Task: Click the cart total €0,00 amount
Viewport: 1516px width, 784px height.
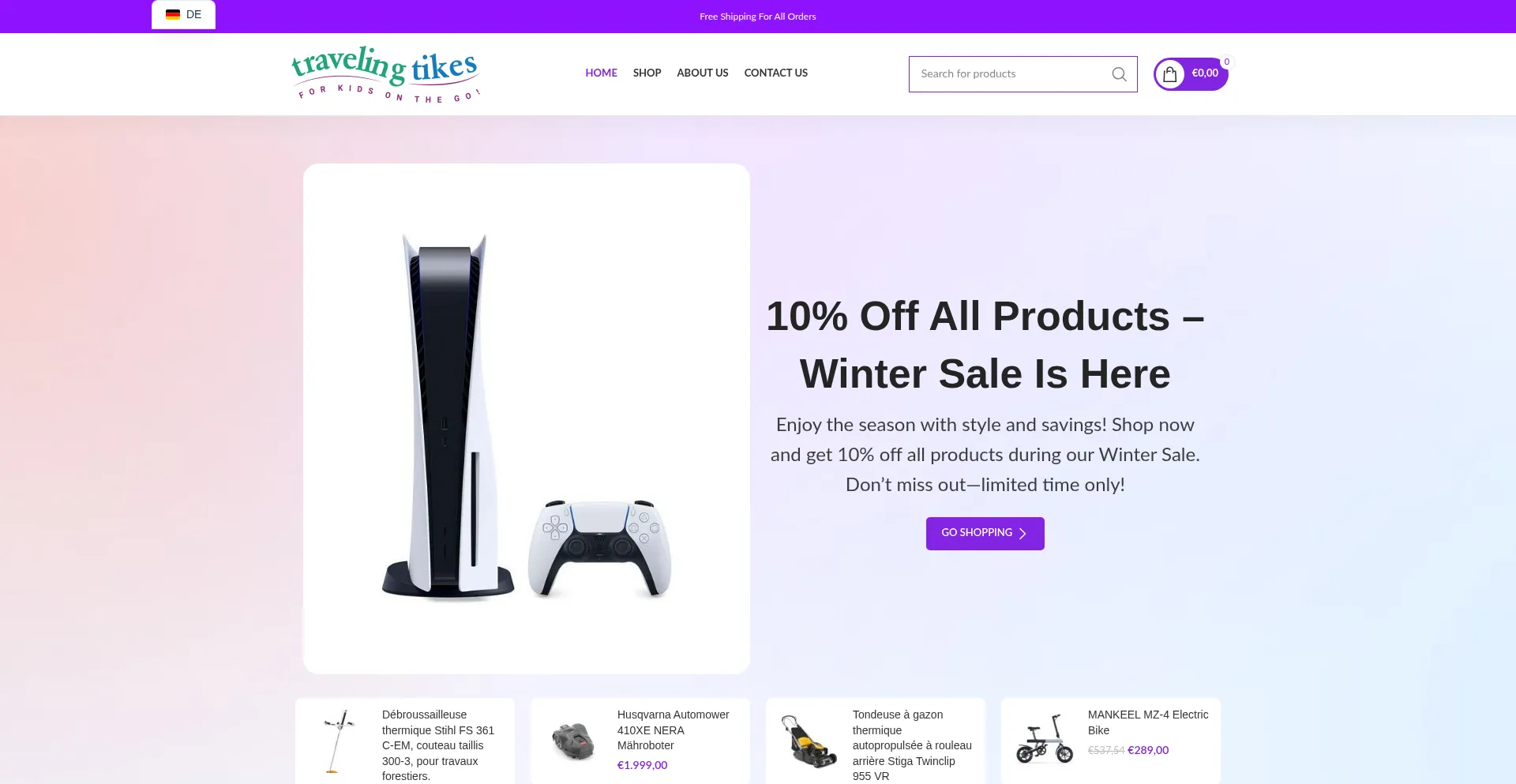Action: [x=1205, y=73]
